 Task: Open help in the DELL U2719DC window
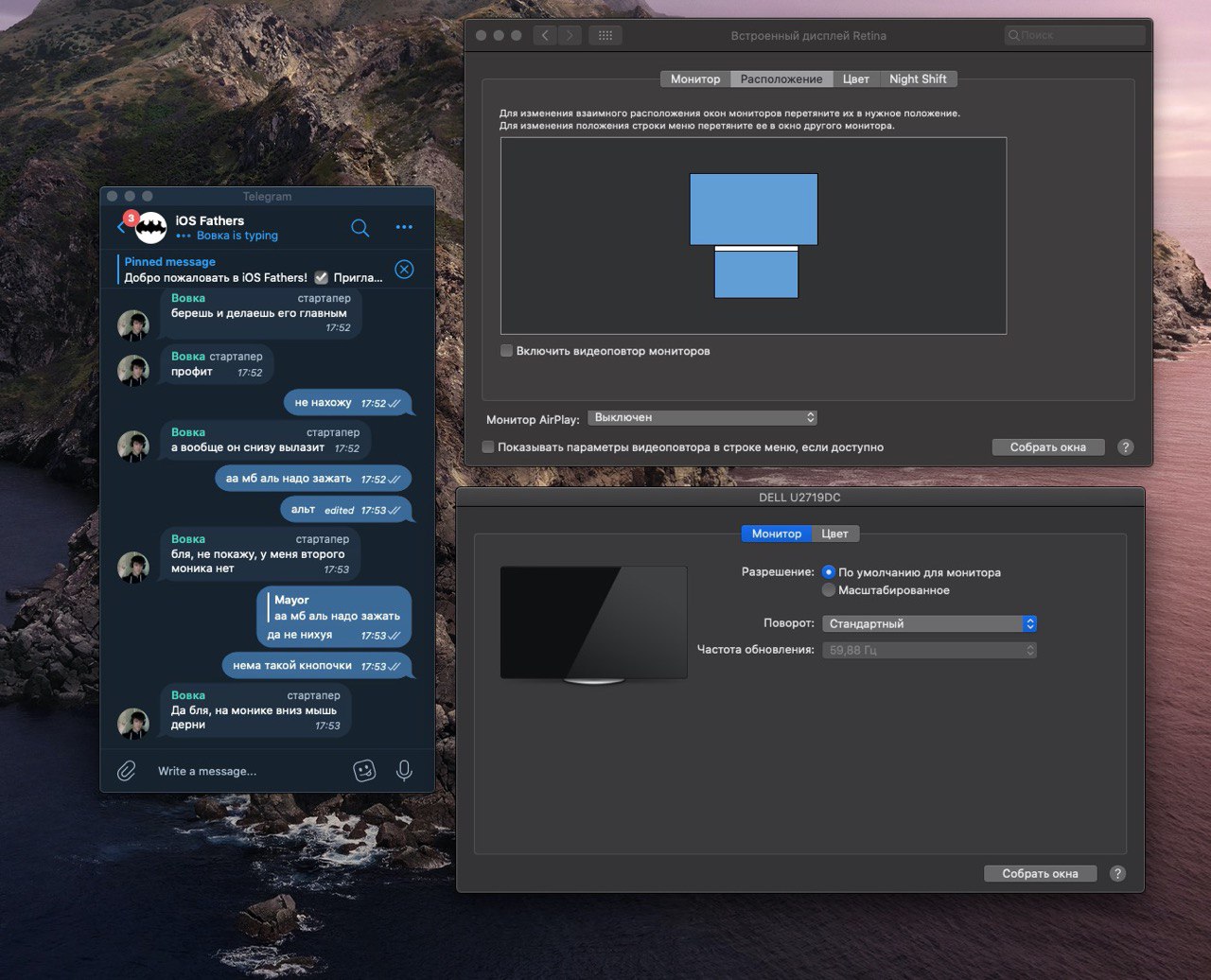tap(1117, 874)
